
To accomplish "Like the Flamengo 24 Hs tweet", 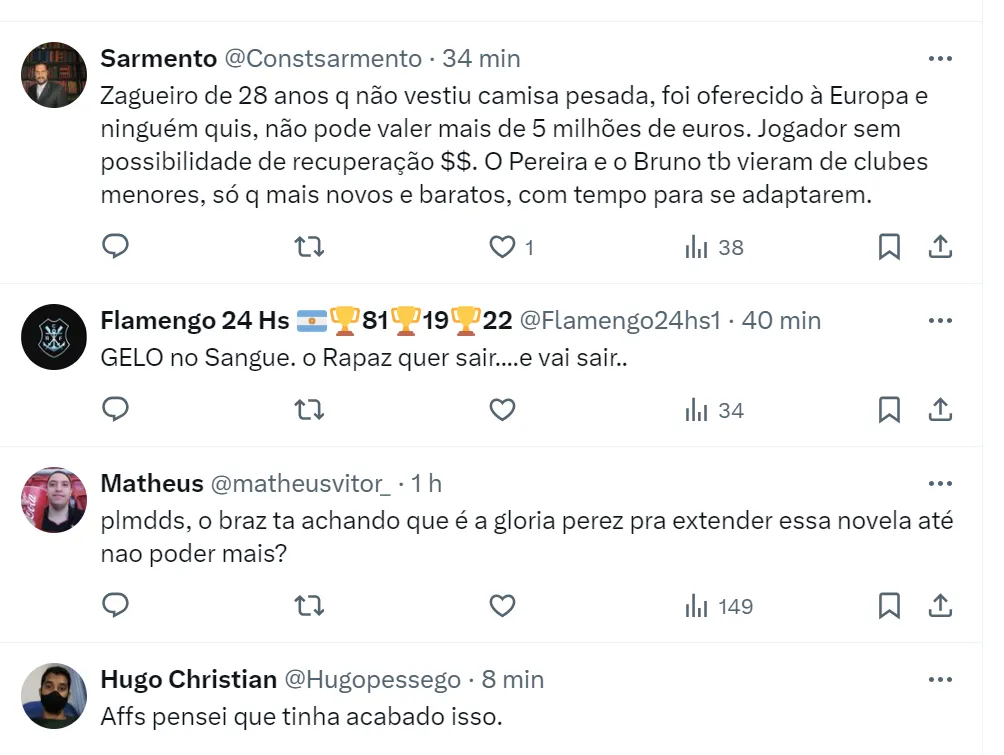I will pyautogui.click(x=502, y=409).
